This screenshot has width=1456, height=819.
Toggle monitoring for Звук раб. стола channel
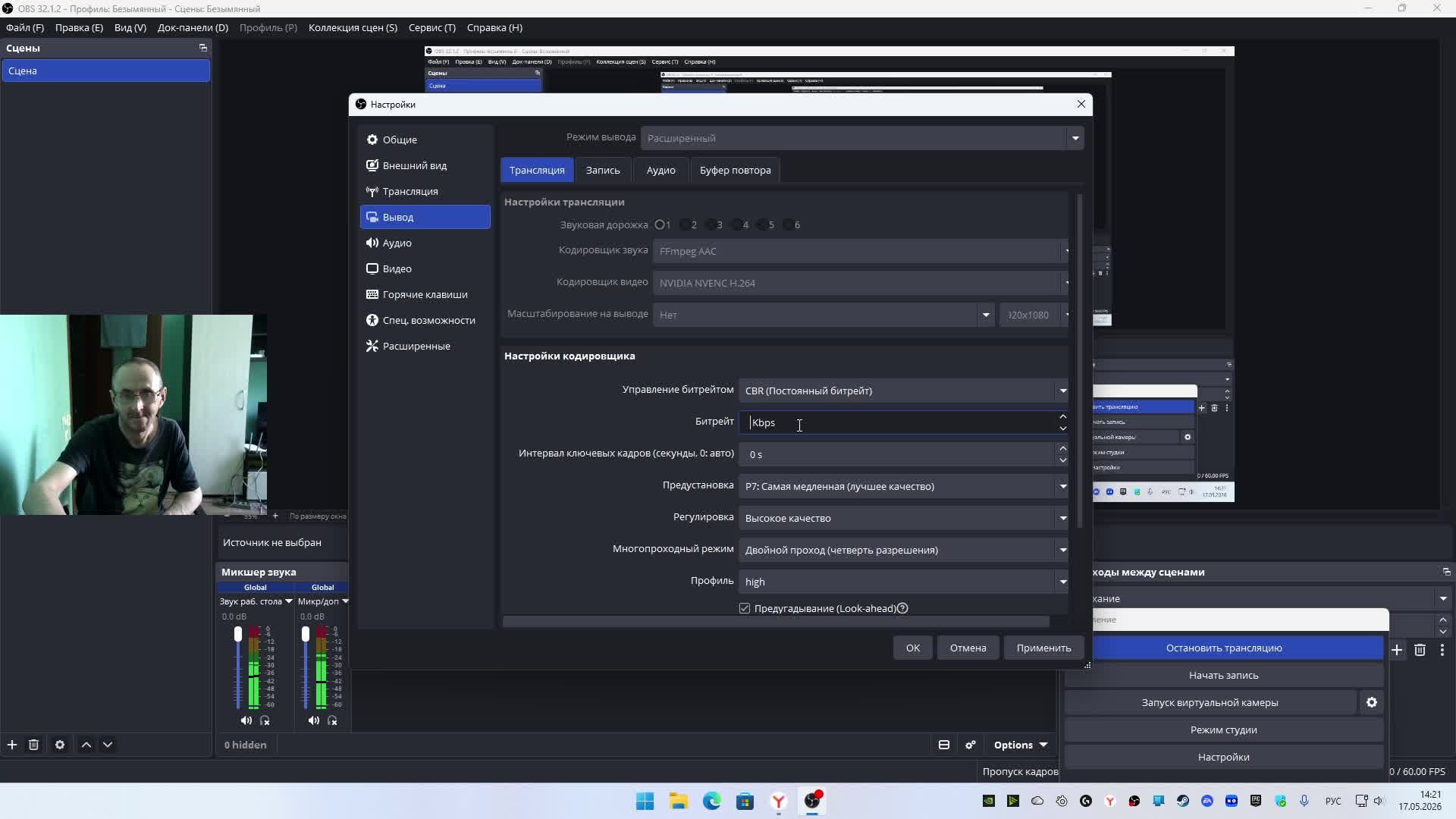(265, 720)
